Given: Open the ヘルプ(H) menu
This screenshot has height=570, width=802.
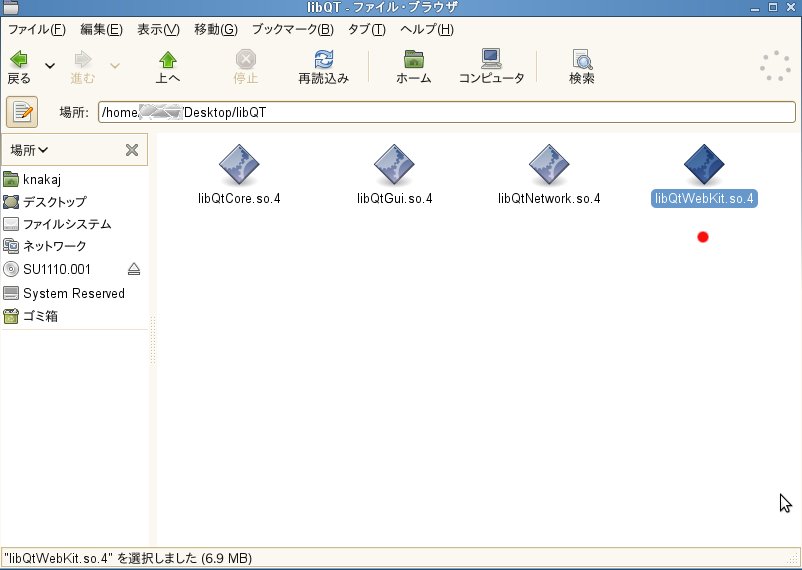Looking at the screenshot, I should click(427, 30).
